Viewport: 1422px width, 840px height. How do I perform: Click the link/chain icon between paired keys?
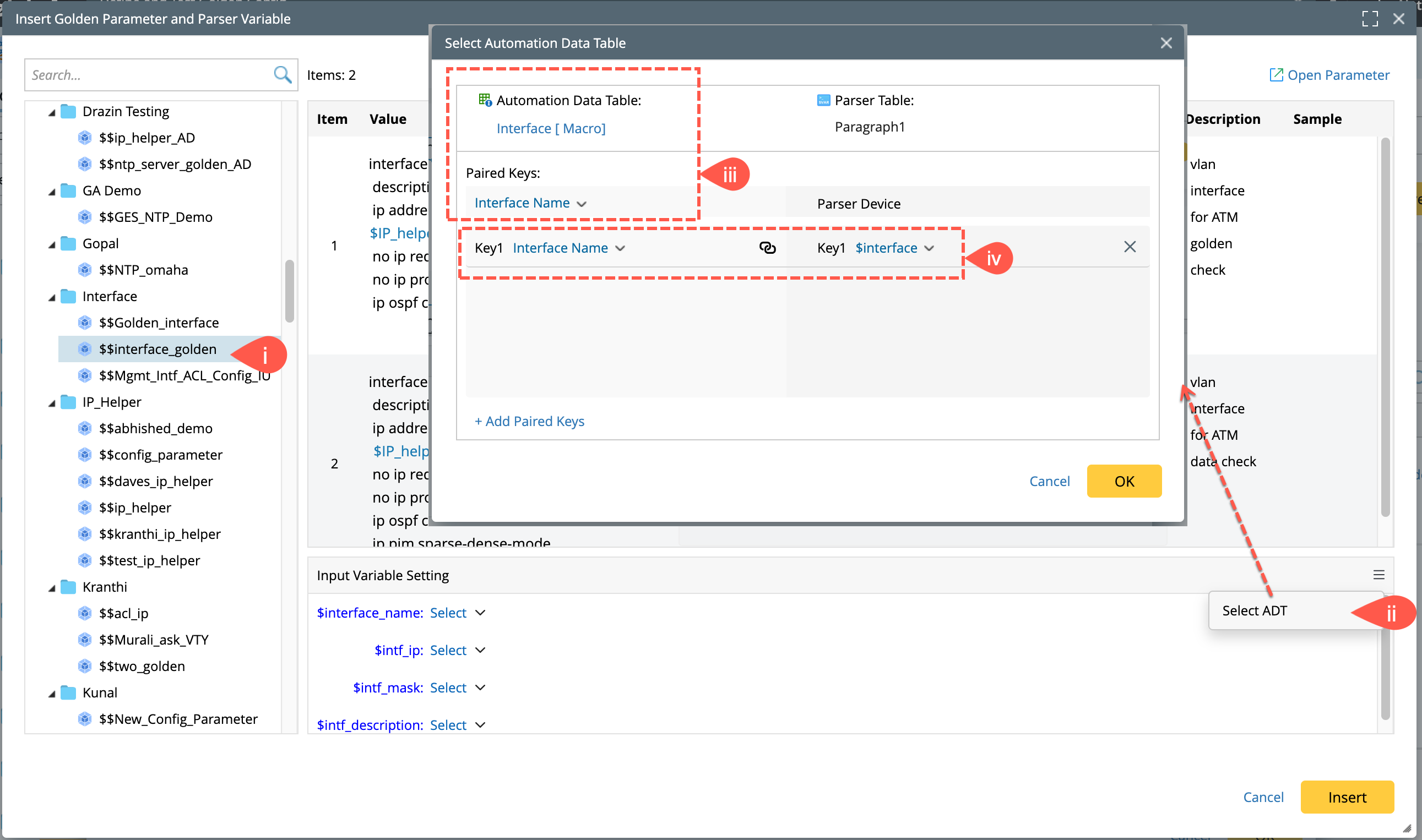[x=767, y=248]
